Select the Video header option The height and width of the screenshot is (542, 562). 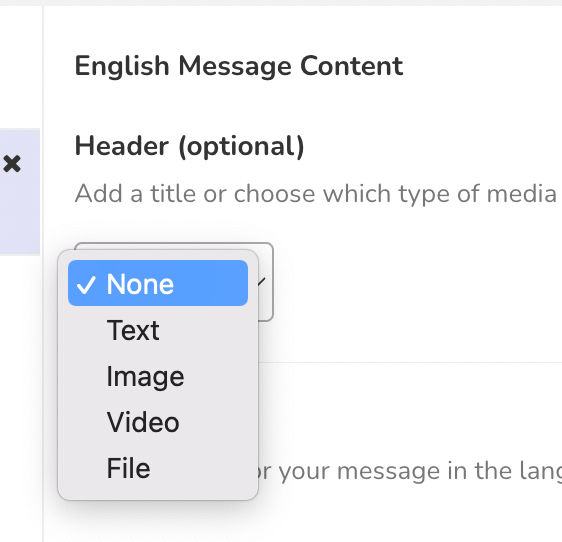(158, 422)
